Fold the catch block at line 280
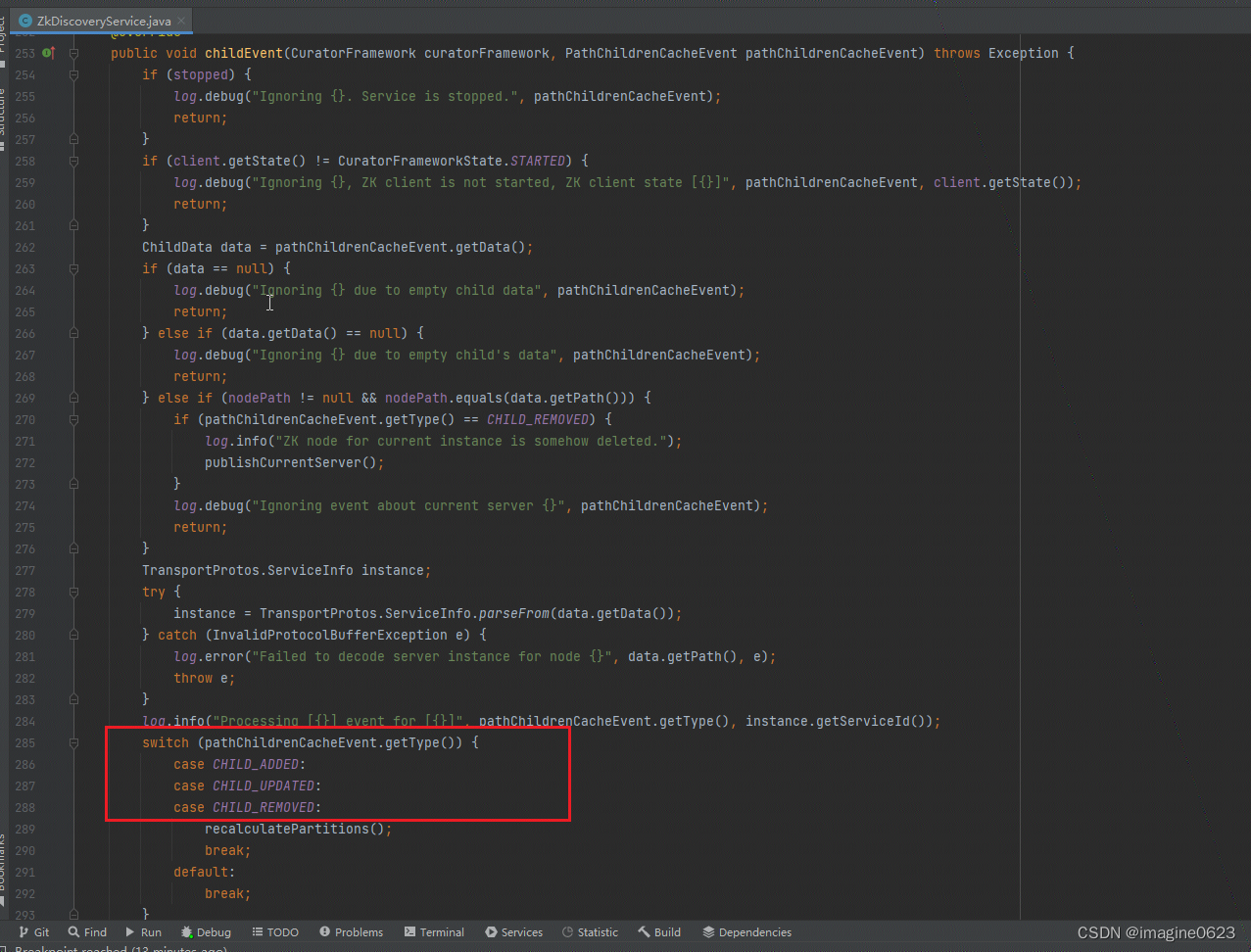Viewport: 1251px width, 952px height. click(73, 635)
